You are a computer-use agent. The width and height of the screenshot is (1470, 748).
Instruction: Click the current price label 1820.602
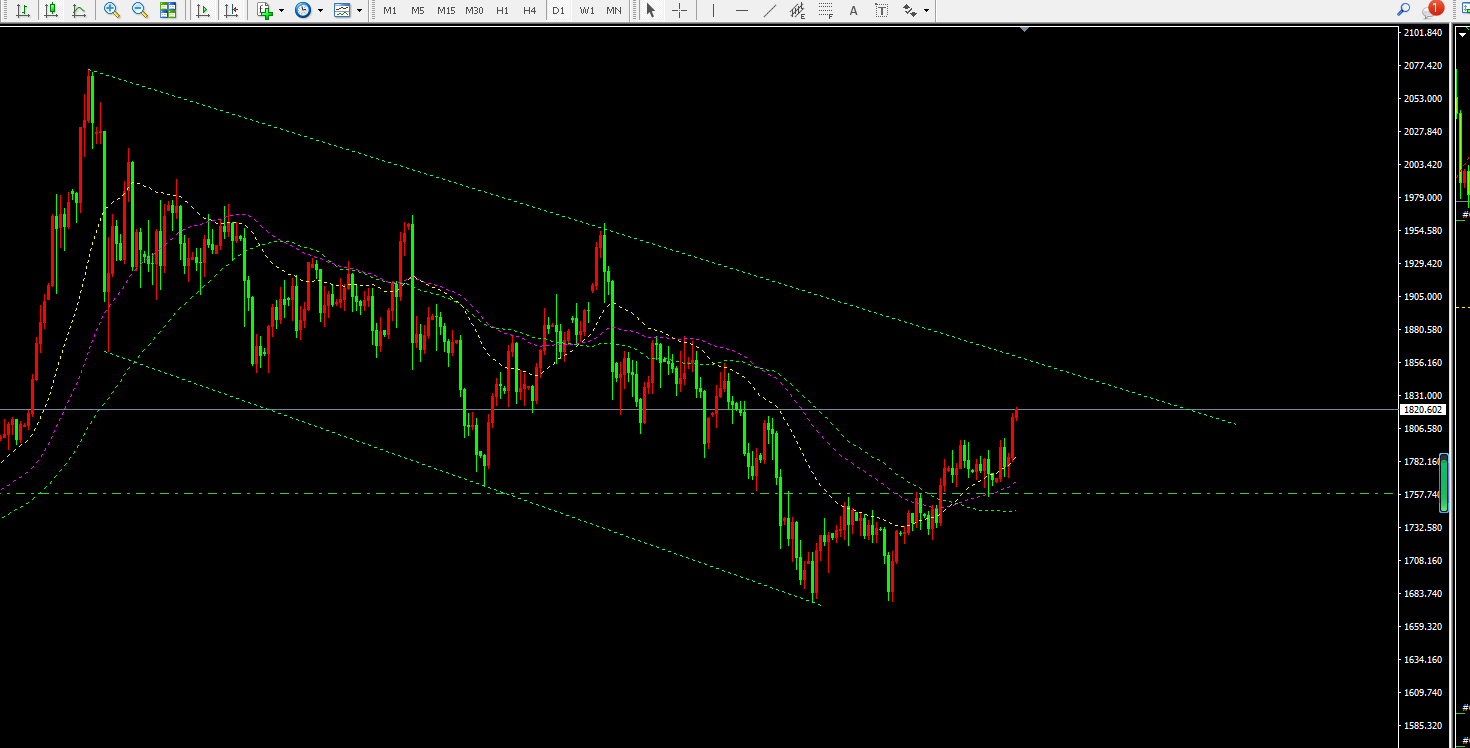point(1423,410)
